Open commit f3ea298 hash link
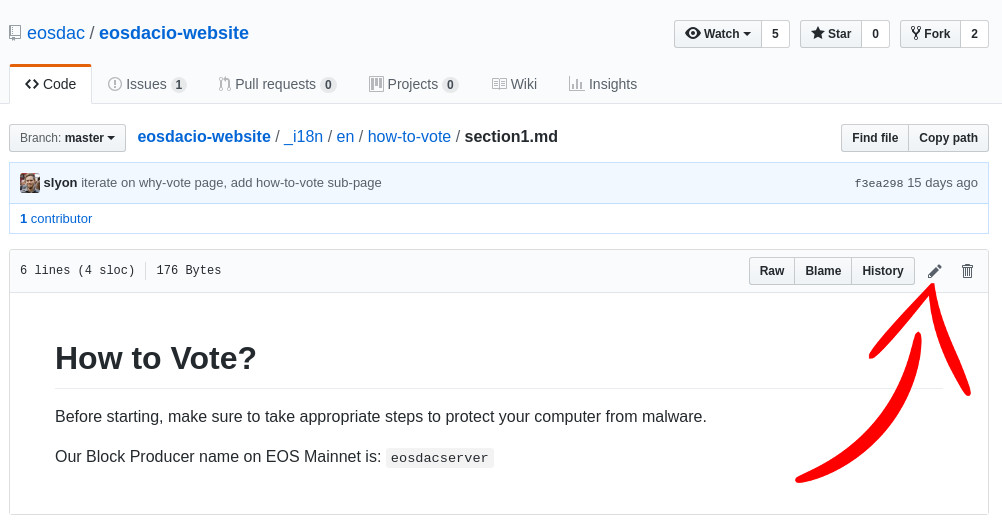 click(878, 184)
